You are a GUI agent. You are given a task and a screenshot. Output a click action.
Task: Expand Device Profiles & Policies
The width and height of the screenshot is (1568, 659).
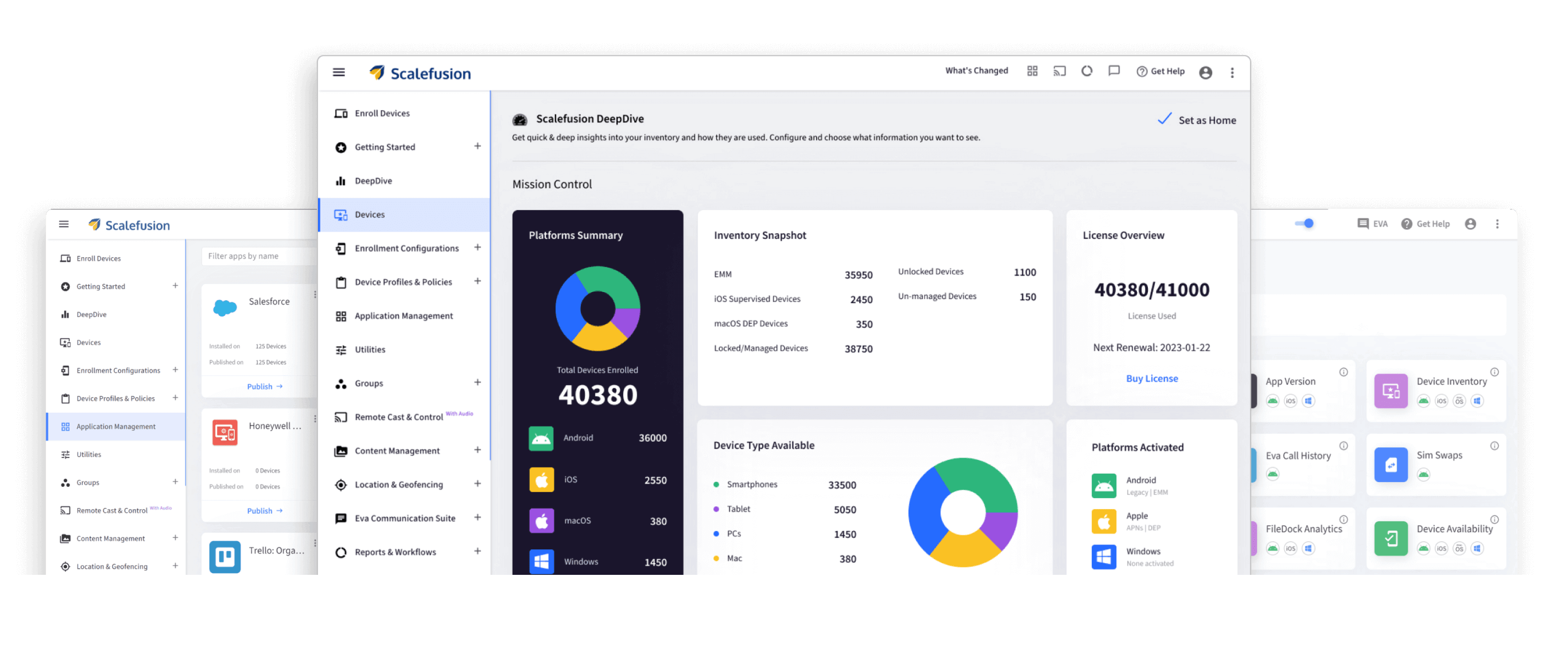click(478, 281)
